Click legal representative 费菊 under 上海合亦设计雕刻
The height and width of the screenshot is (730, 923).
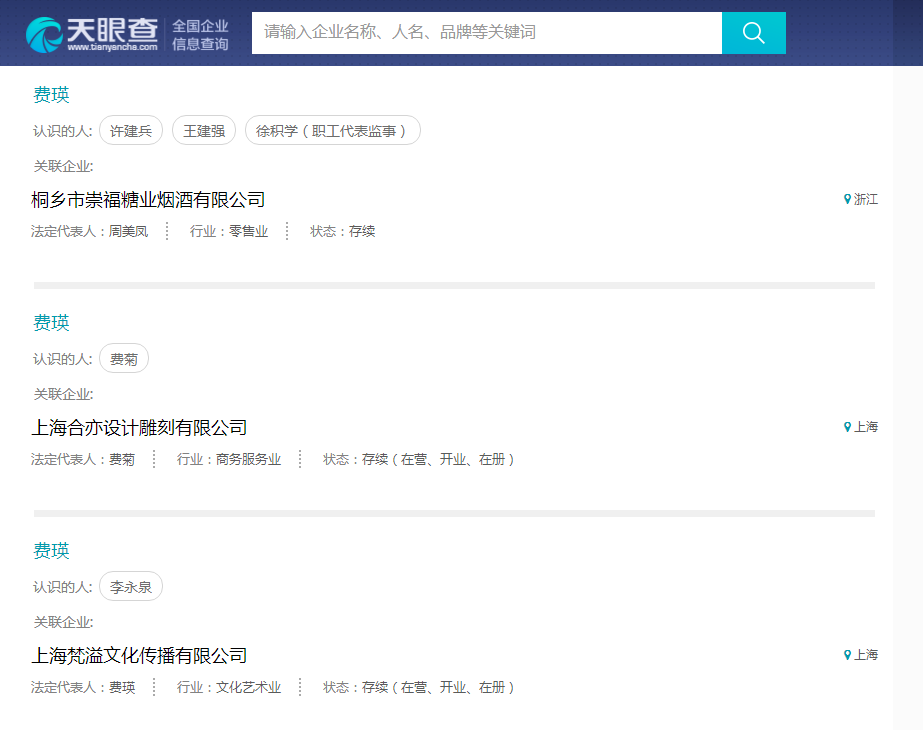tap(122, 460)
